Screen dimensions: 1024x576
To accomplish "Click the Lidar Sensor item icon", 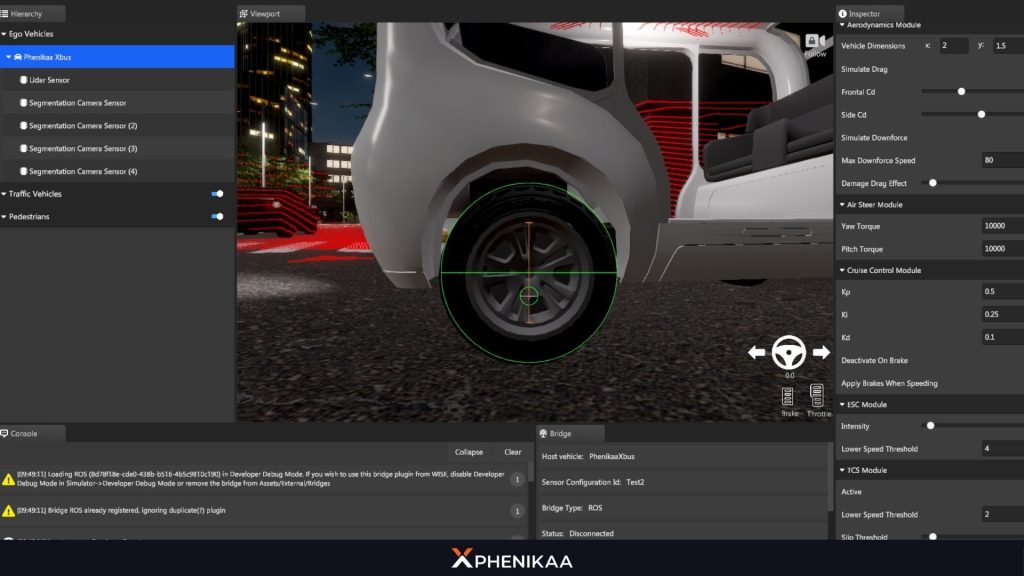I will click(x=24, y=80).
